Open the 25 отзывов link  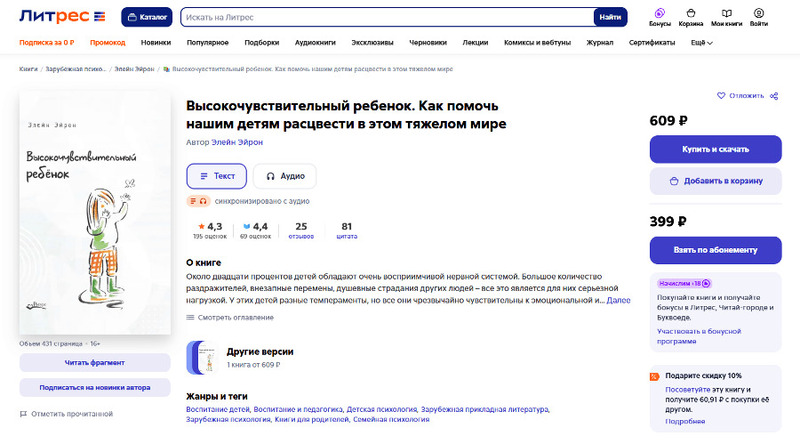click(x=301, y=230)
